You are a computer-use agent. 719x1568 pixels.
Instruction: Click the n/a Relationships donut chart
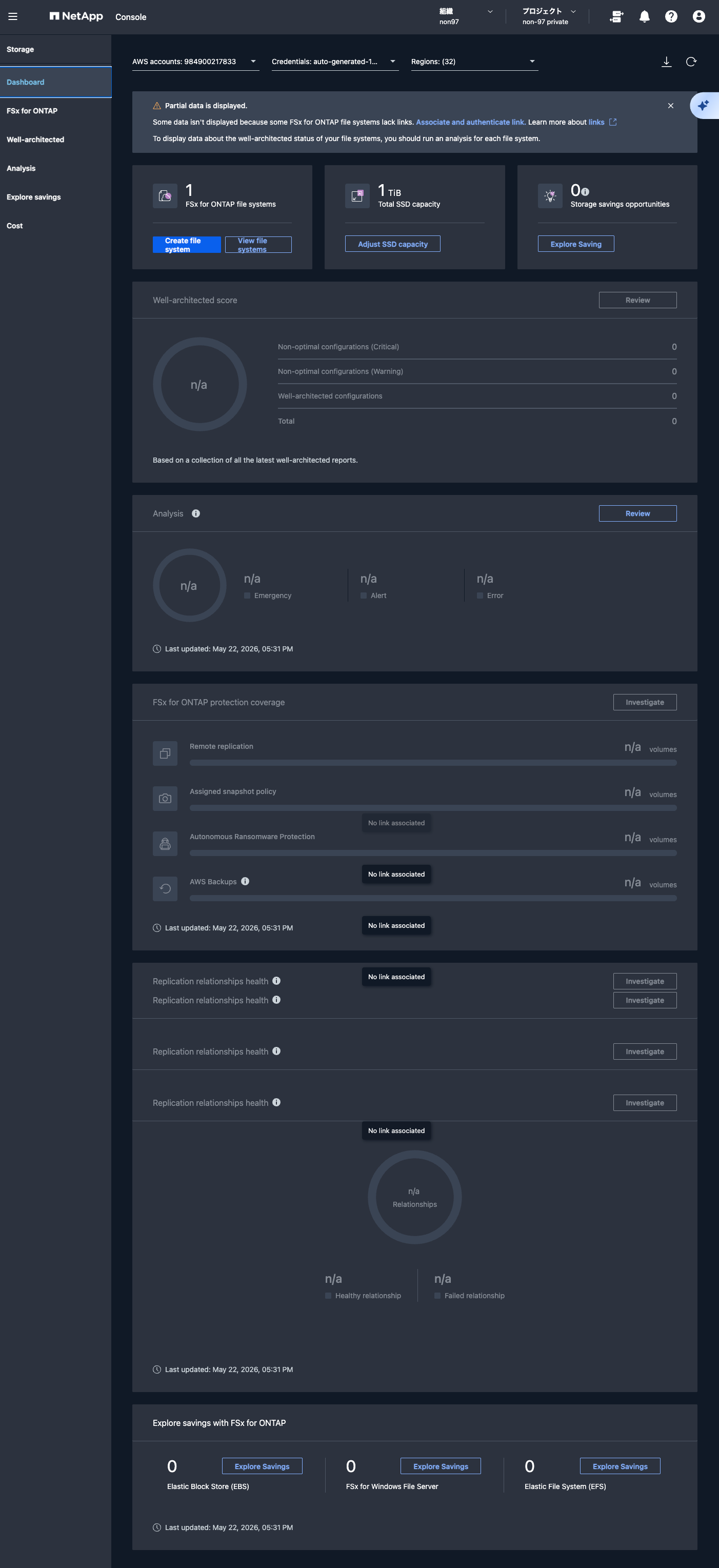[x=414, y=1197]
